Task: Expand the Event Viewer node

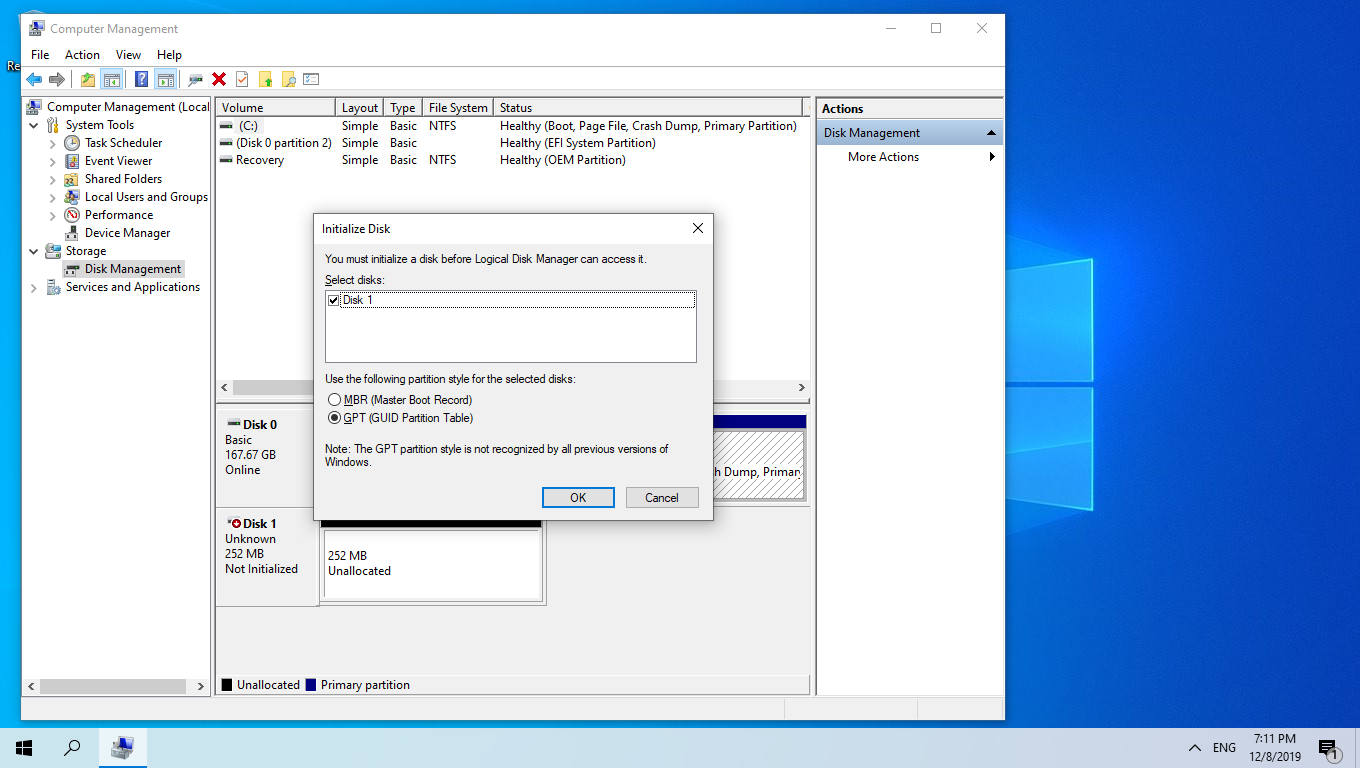Action: (53, 161)
